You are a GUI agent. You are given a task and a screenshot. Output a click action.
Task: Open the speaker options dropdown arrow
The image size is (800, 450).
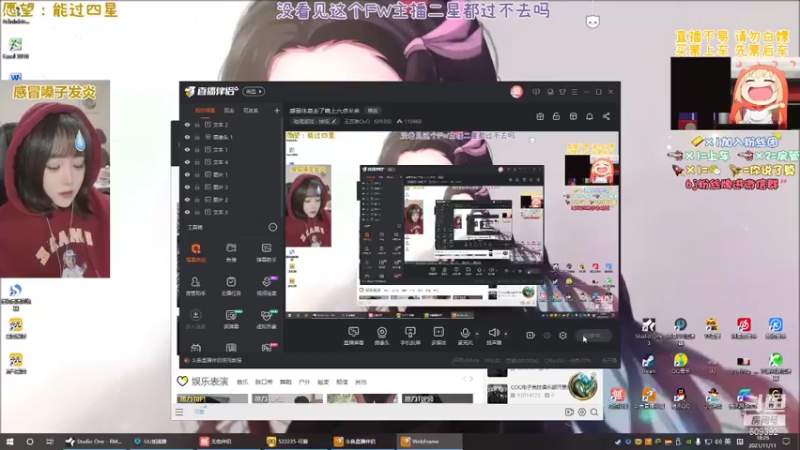coord(506,334)
